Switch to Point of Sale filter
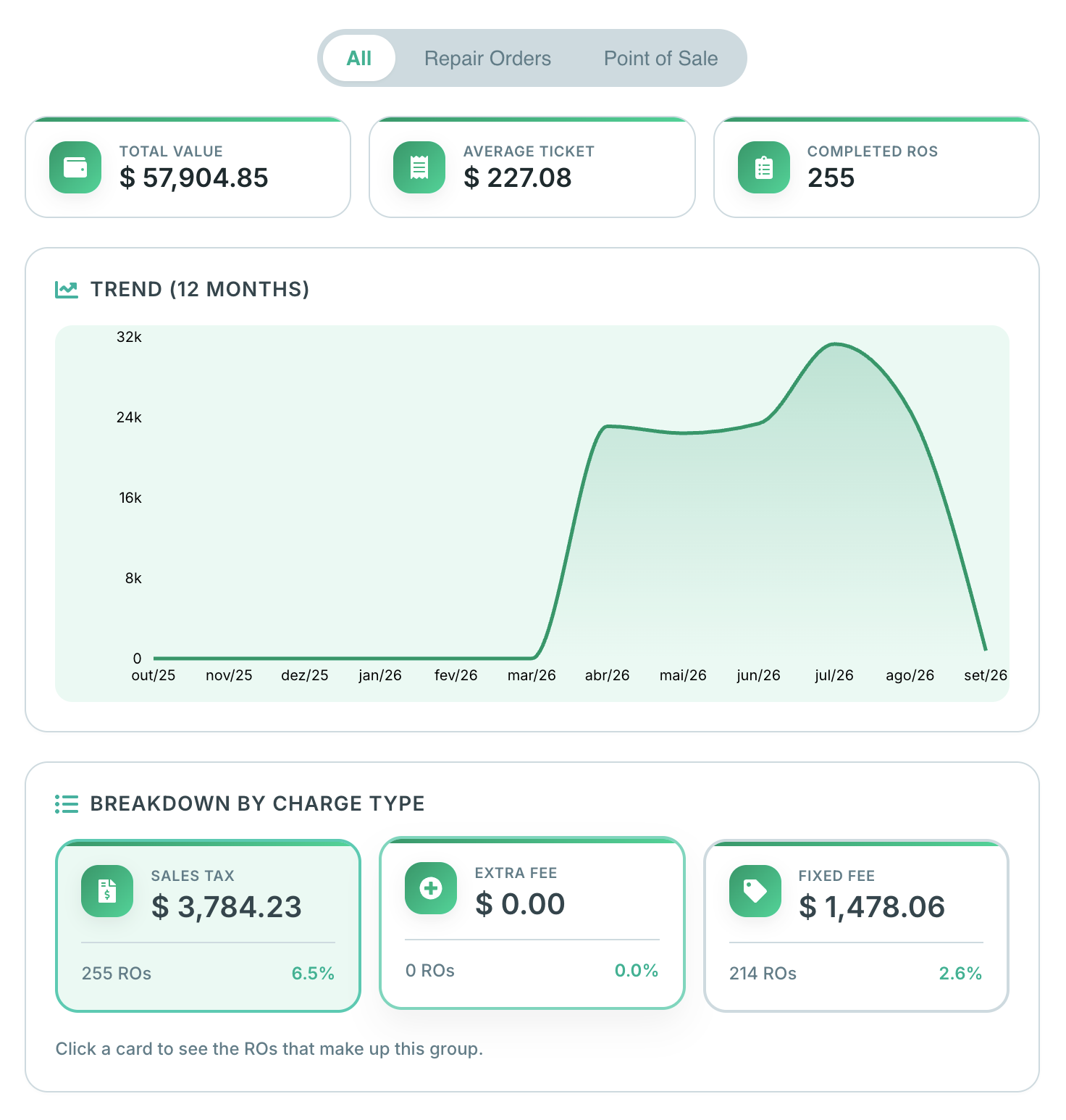The image size is (1066, 1120). (661, 58)
